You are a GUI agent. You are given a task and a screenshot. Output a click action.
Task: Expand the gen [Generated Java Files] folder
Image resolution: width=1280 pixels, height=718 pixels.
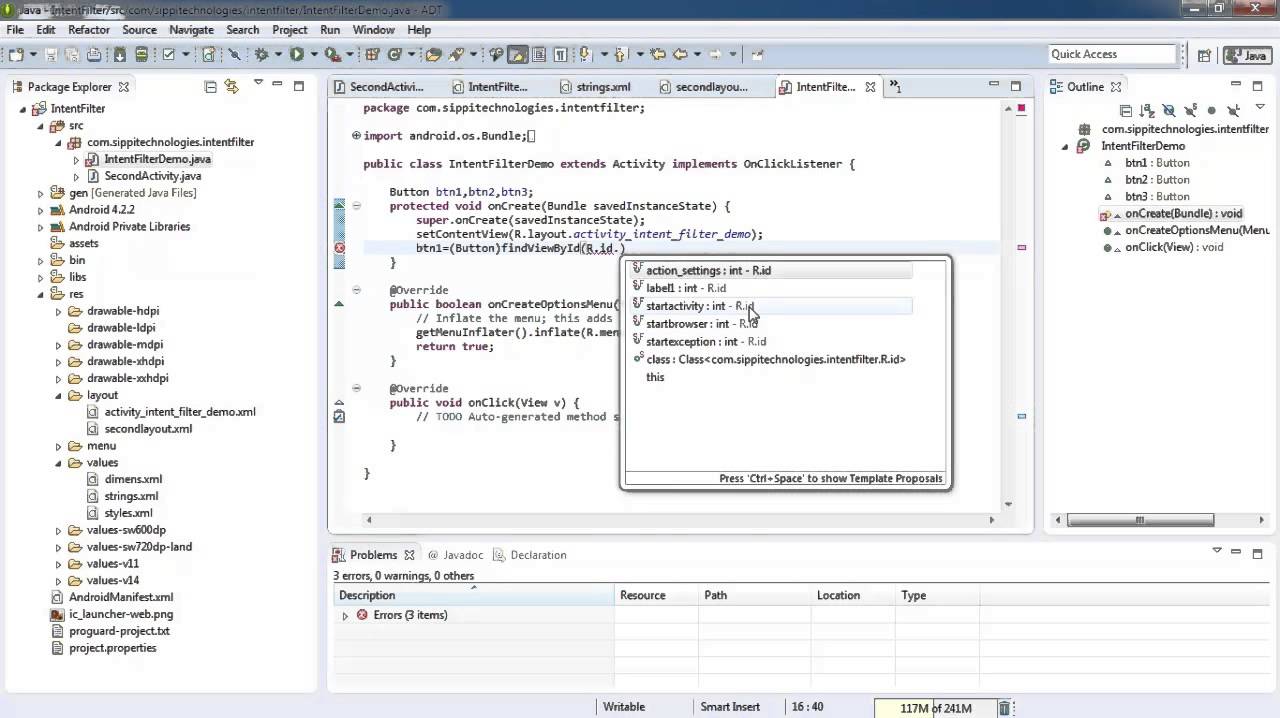[x=41, y=193]
